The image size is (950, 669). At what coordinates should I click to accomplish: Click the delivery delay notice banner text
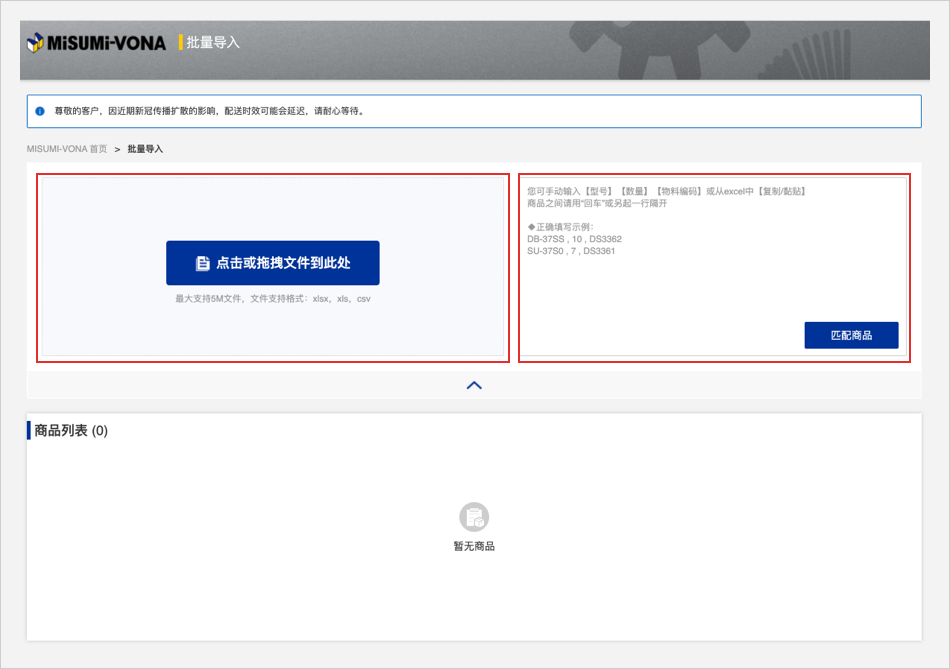[208, 111]
